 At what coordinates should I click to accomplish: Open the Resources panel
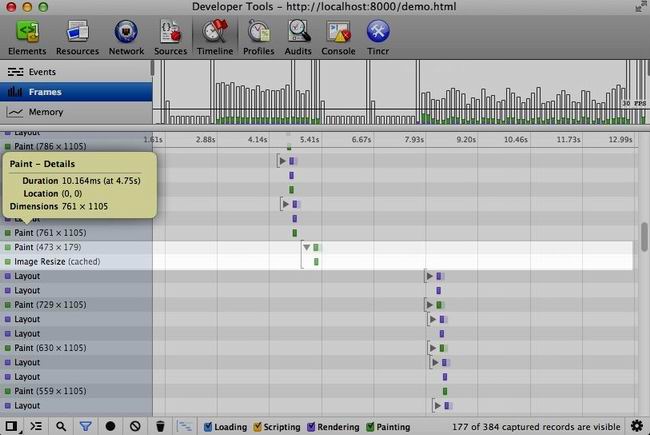tap(77, 38)
